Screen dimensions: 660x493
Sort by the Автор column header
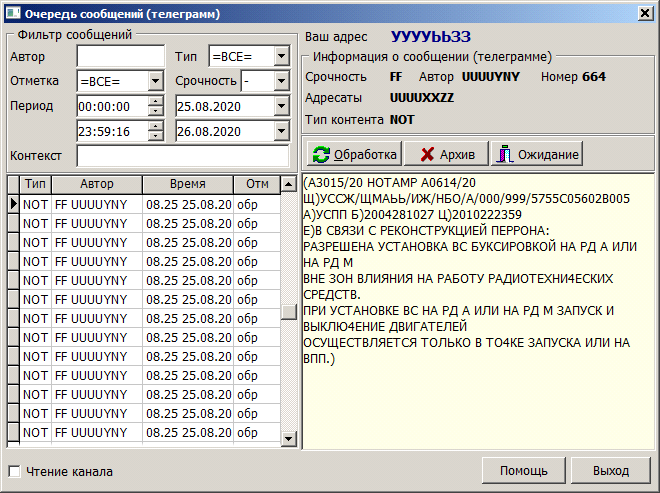(x=96, y=185)
